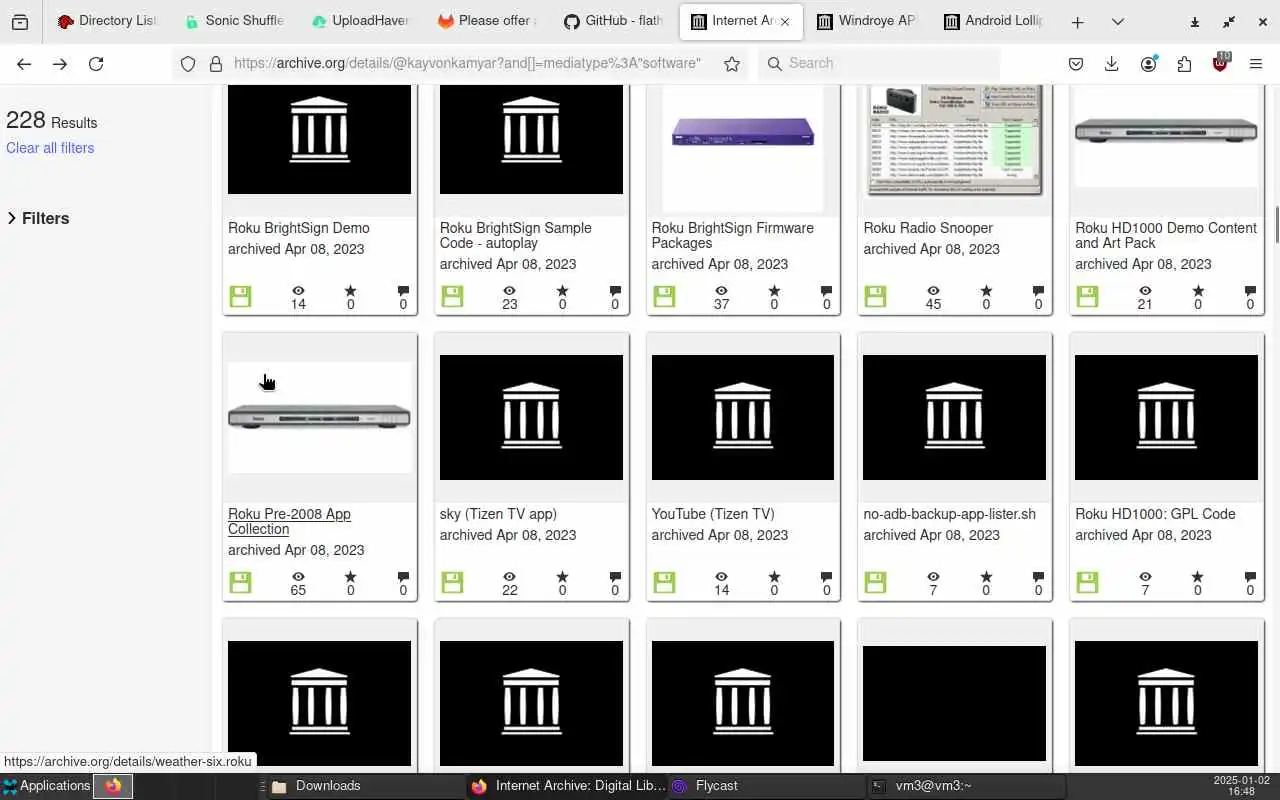
Task: Switch to the Windroye tab
Action: pos(866,21)
